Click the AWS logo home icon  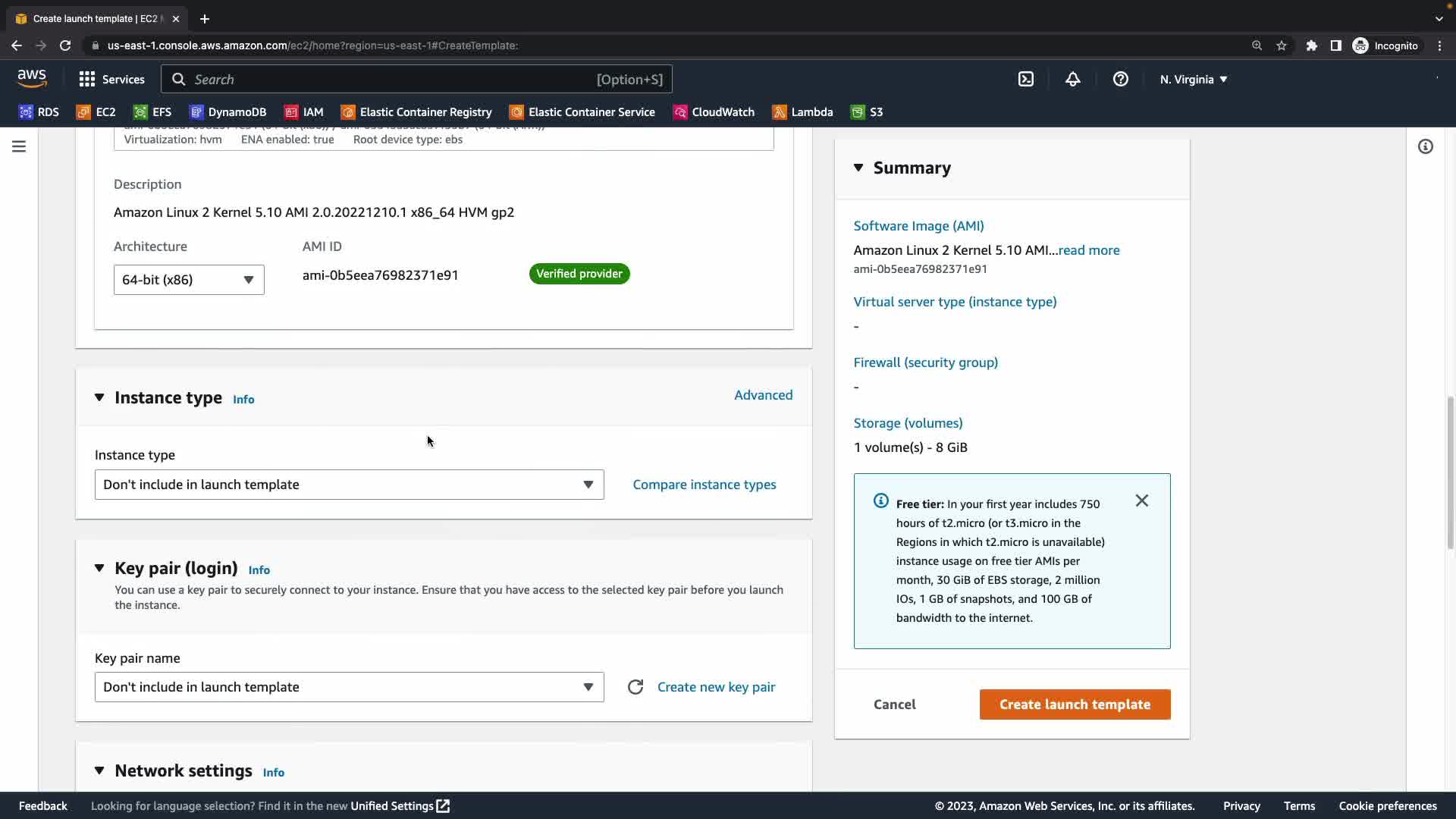pos(32,78)
